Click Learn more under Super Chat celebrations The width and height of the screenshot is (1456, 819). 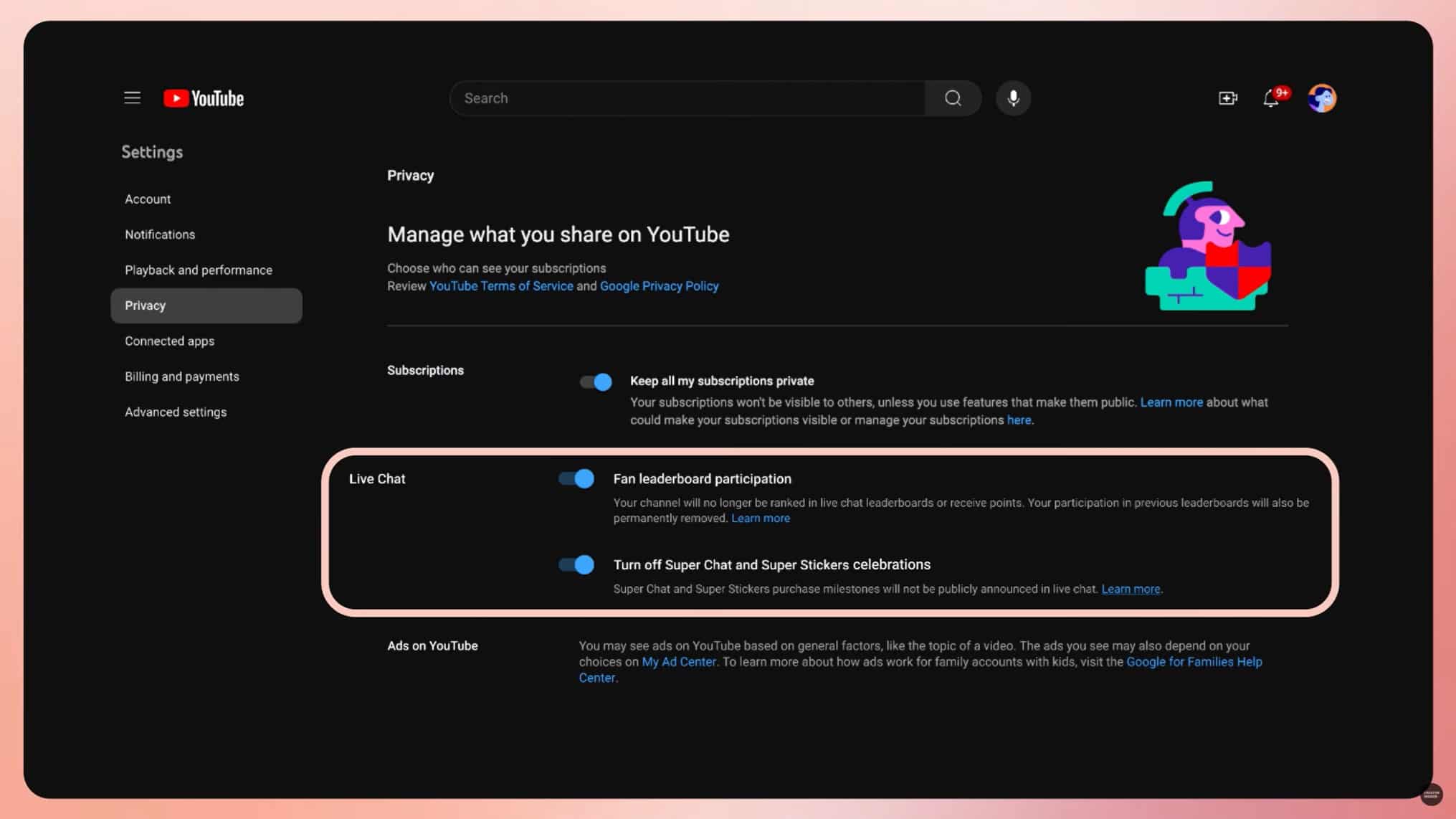click(1131, 589)
